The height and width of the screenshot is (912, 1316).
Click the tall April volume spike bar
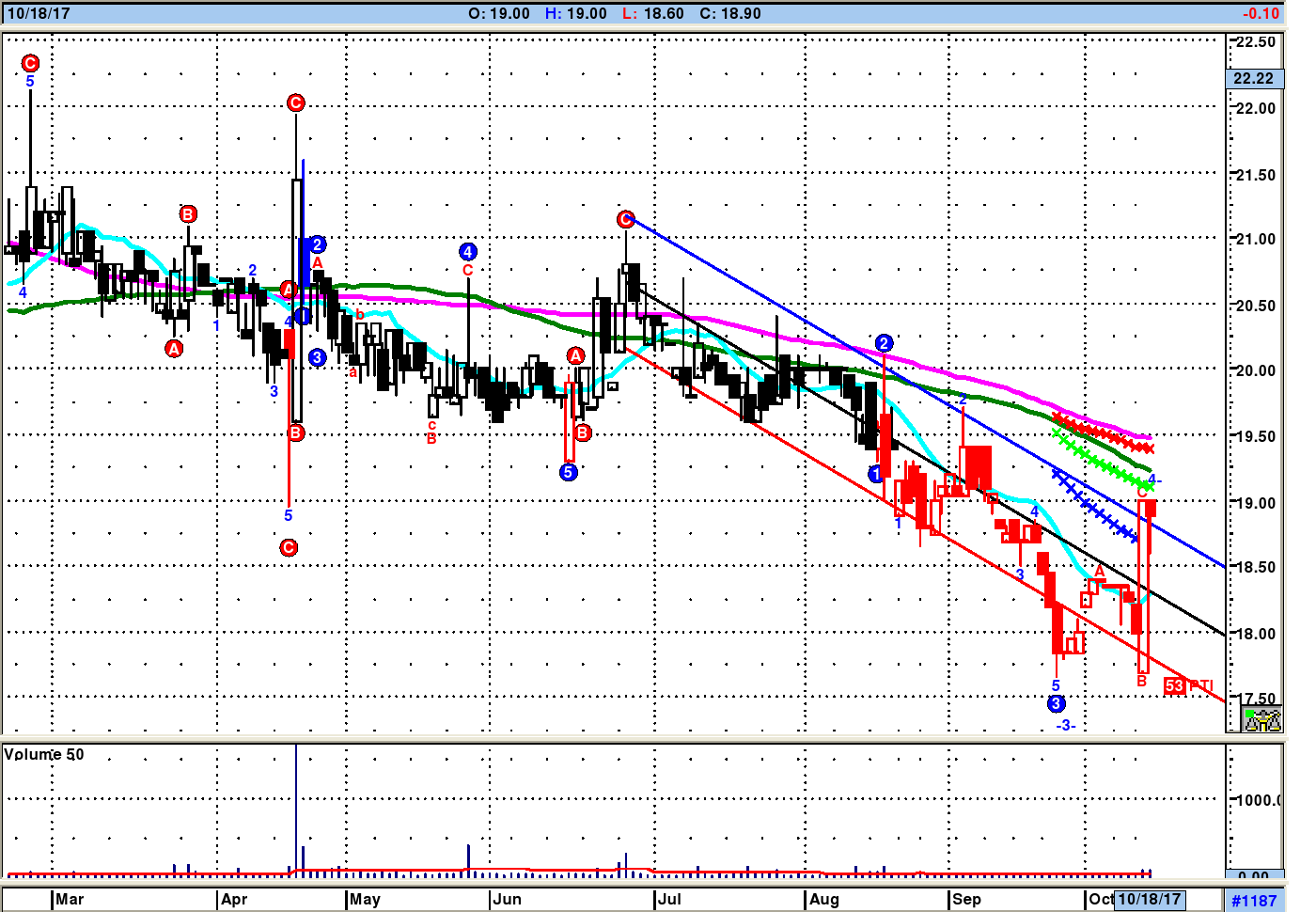(x=296, y=809)
